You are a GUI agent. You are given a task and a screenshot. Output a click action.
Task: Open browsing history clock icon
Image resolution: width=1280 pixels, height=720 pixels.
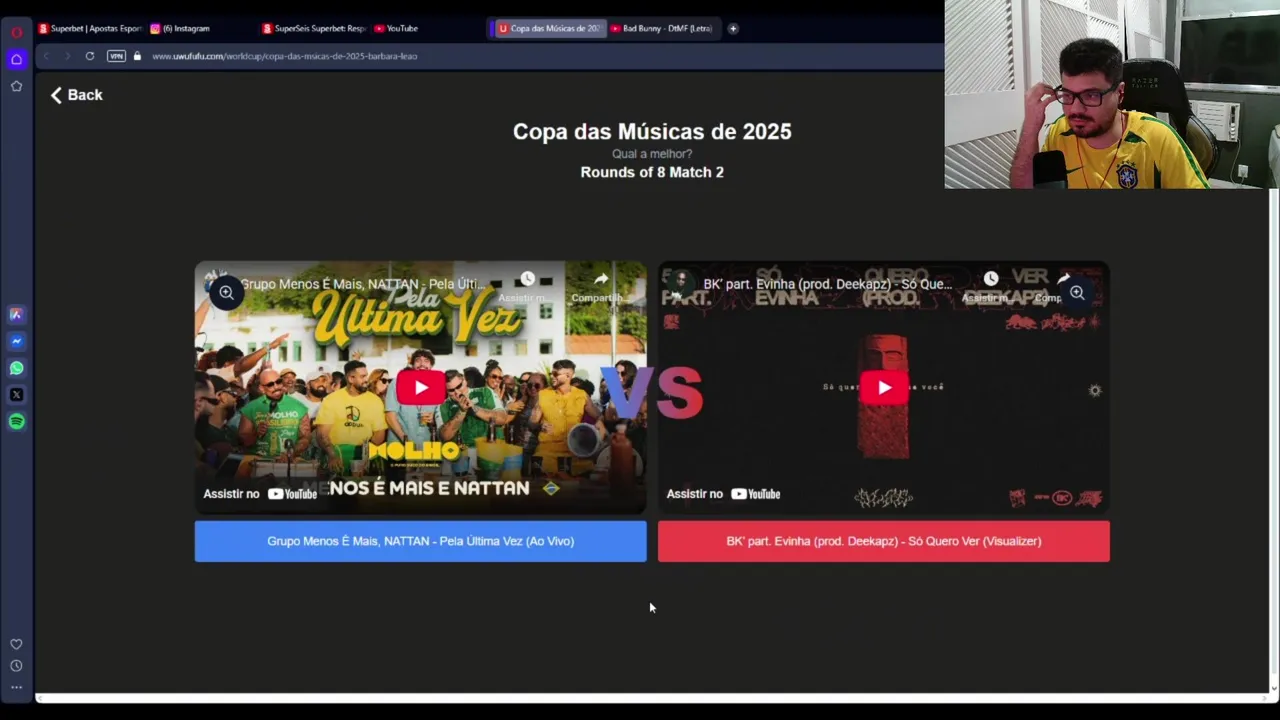16,666
